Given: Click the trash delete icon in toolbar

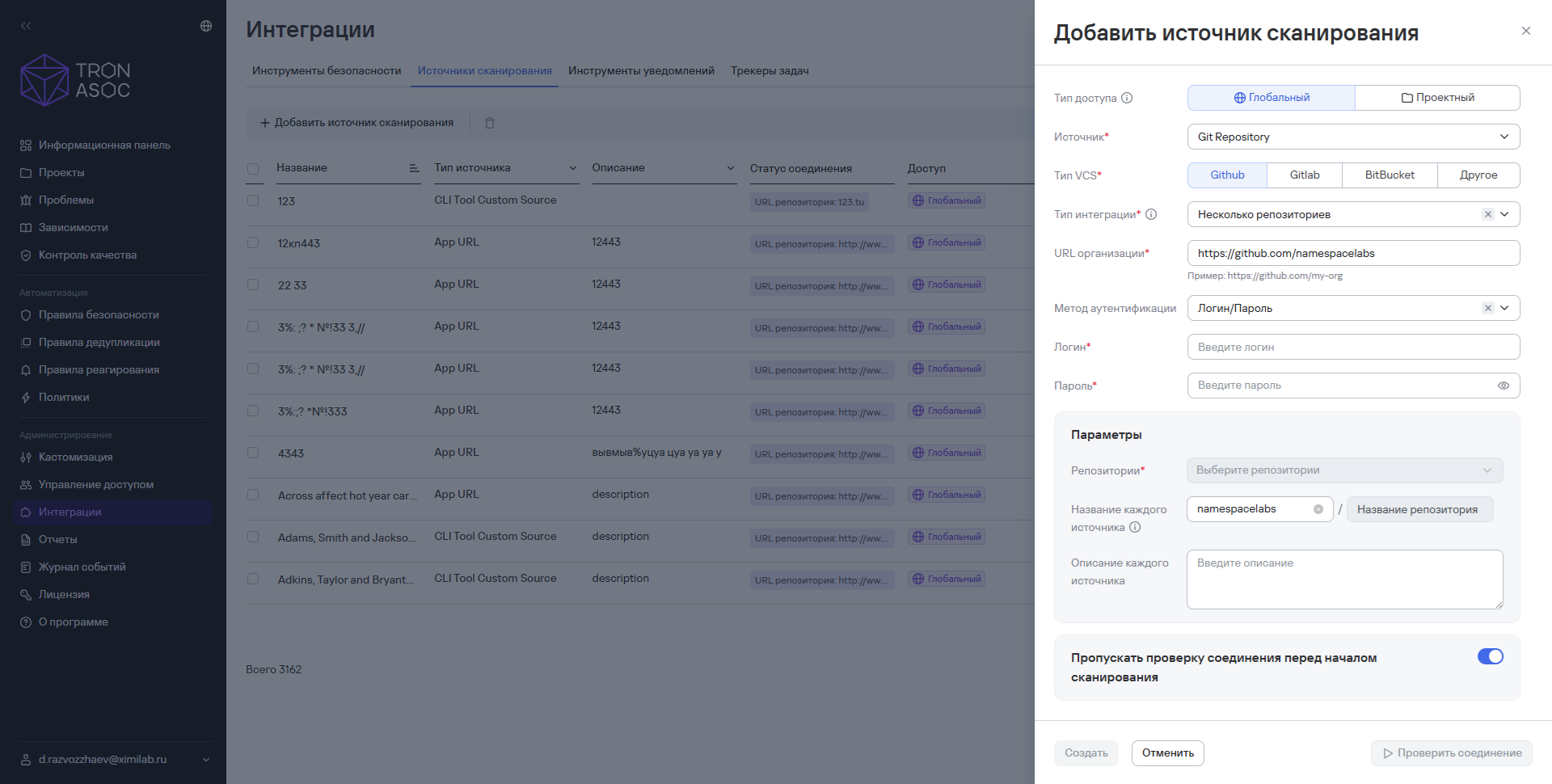Looking at the screenshot, I should tap(490, 123).
